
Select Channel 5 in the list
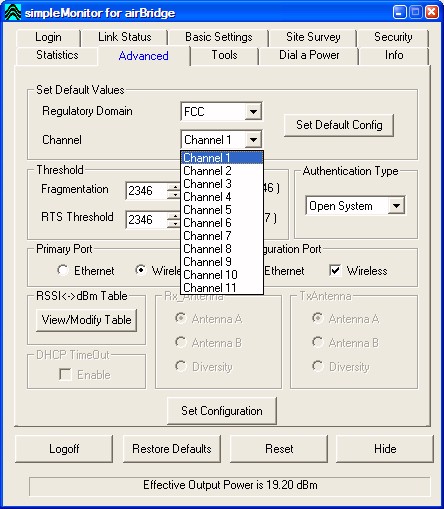(222, 210)
